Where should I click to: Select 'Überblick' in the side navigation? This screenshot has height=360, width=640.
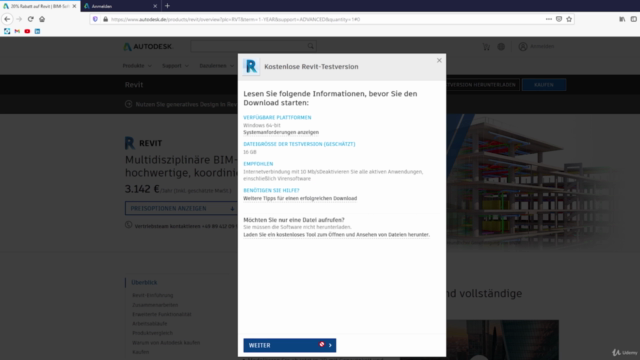pyautogui.click(x=144, y=282)
